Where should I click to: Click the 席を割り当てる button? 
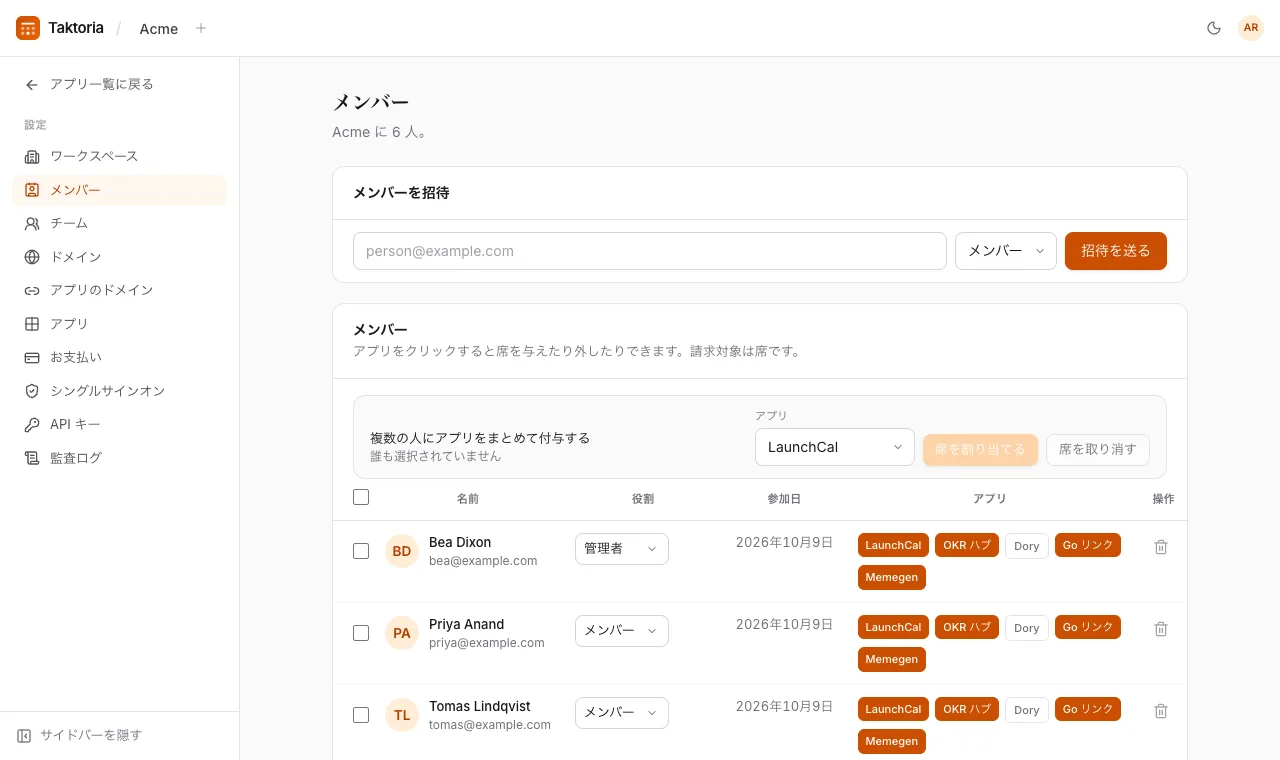click(x=980, y=450)
